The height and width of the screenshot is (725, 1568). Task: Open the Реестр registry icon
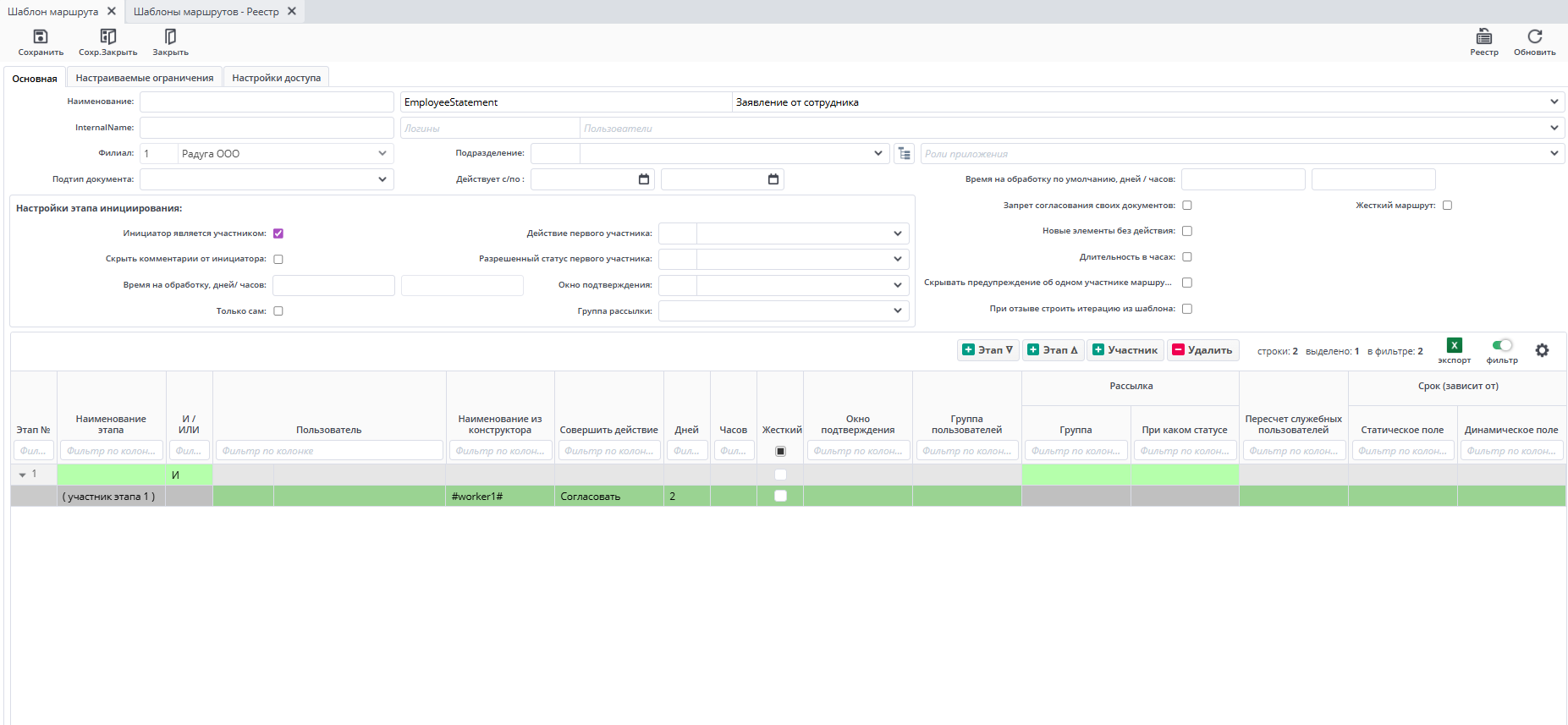tap(1483, 36)
